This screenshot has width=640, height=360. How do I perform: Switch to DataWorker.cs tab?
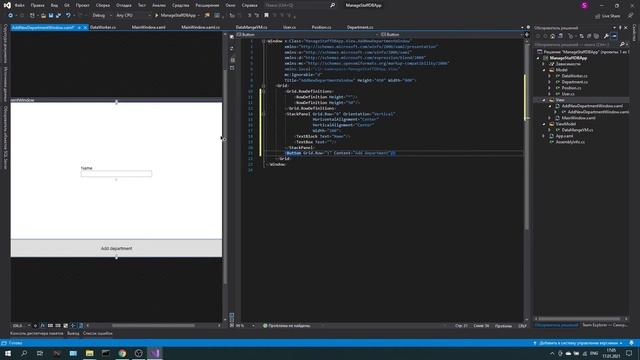click(103, 27)
